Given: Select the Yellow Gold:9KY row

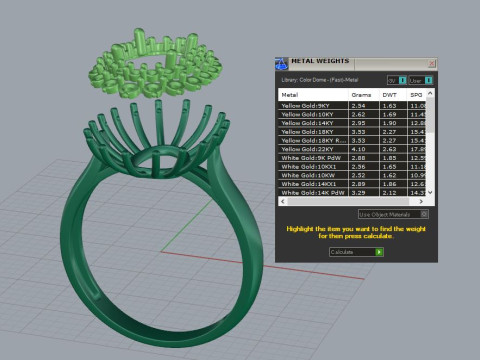Looking at the screenshot, I should (352, 106).
